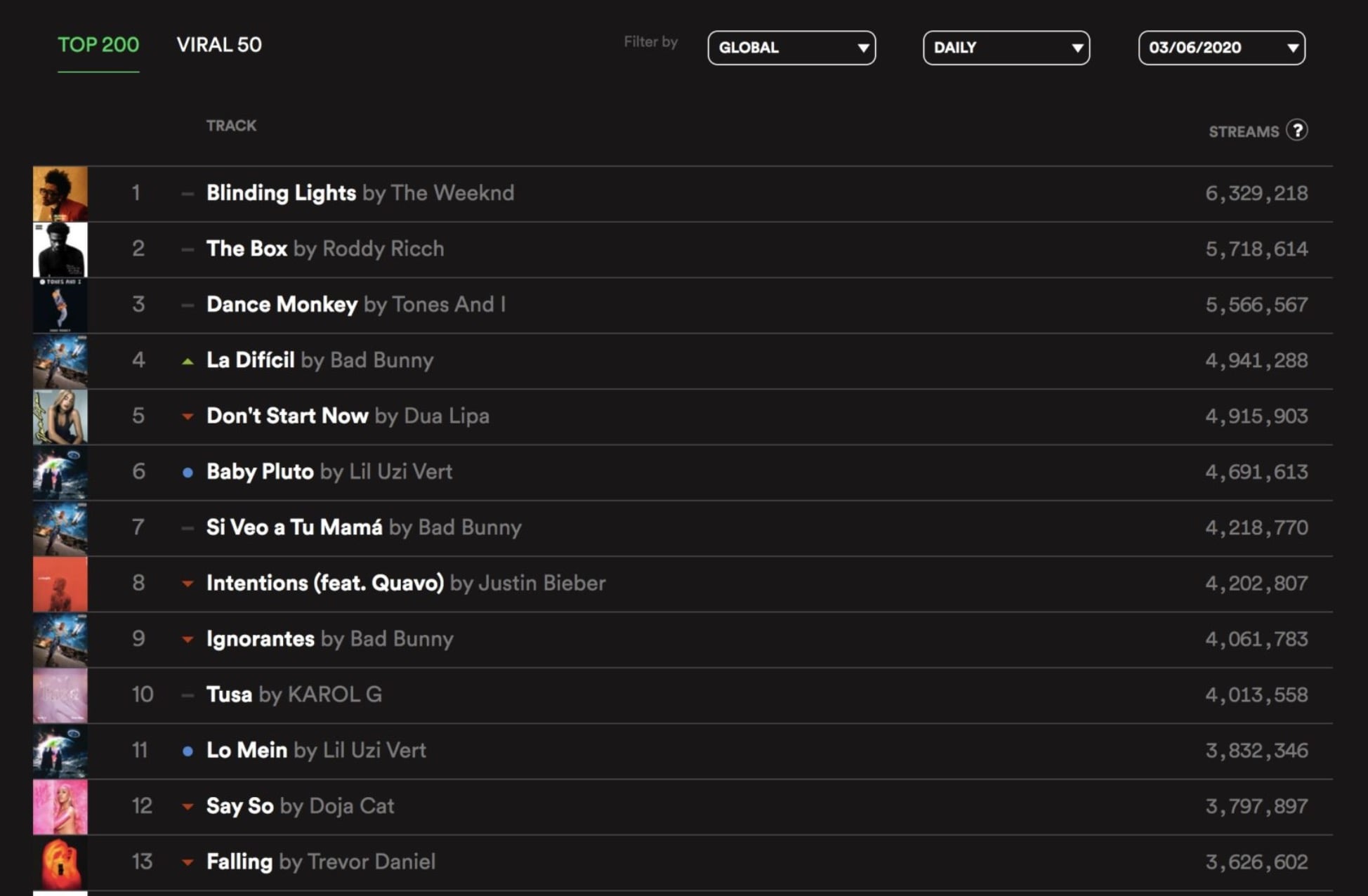Click the blue dot next to Lo Mein
Image resolution: width=1368 pixels, height=896 pixels.
coord(186,750)
